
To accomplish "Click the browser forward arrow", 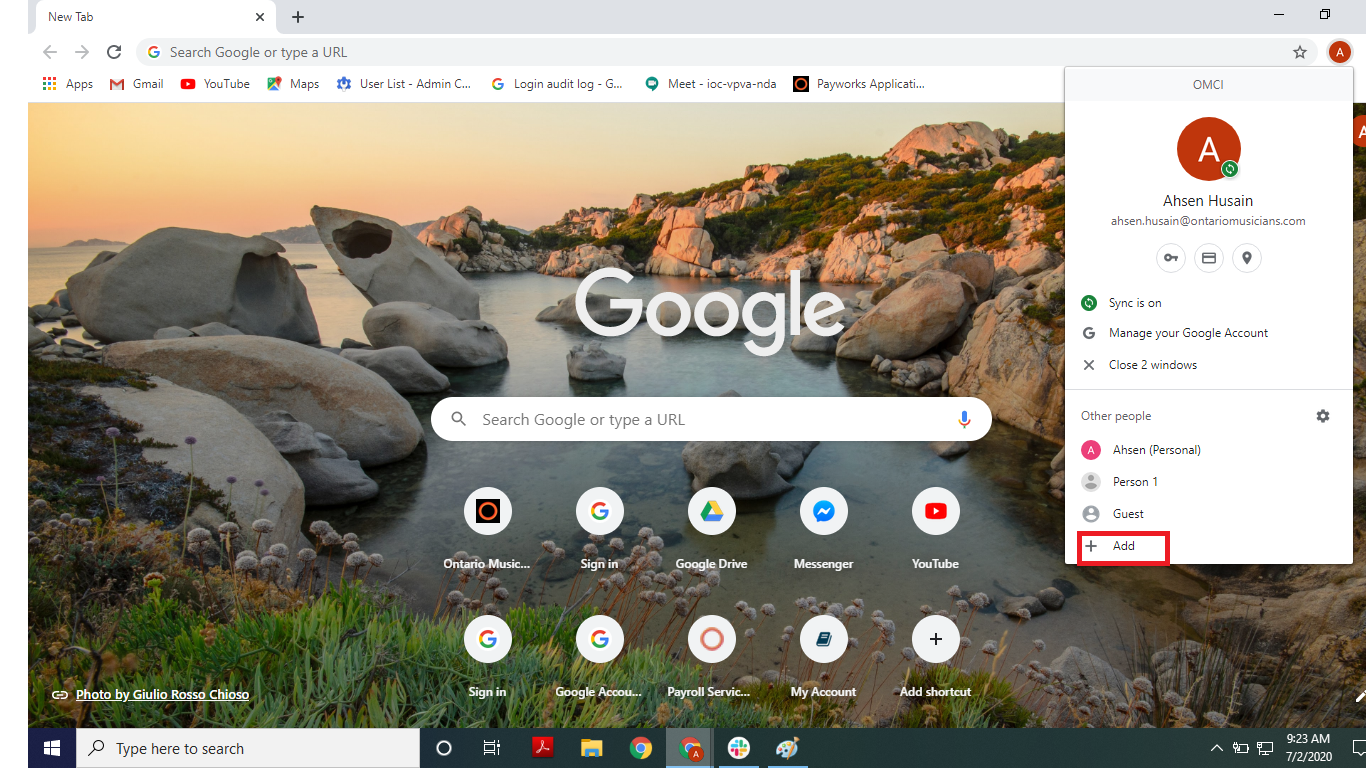I will pos(82,52).
